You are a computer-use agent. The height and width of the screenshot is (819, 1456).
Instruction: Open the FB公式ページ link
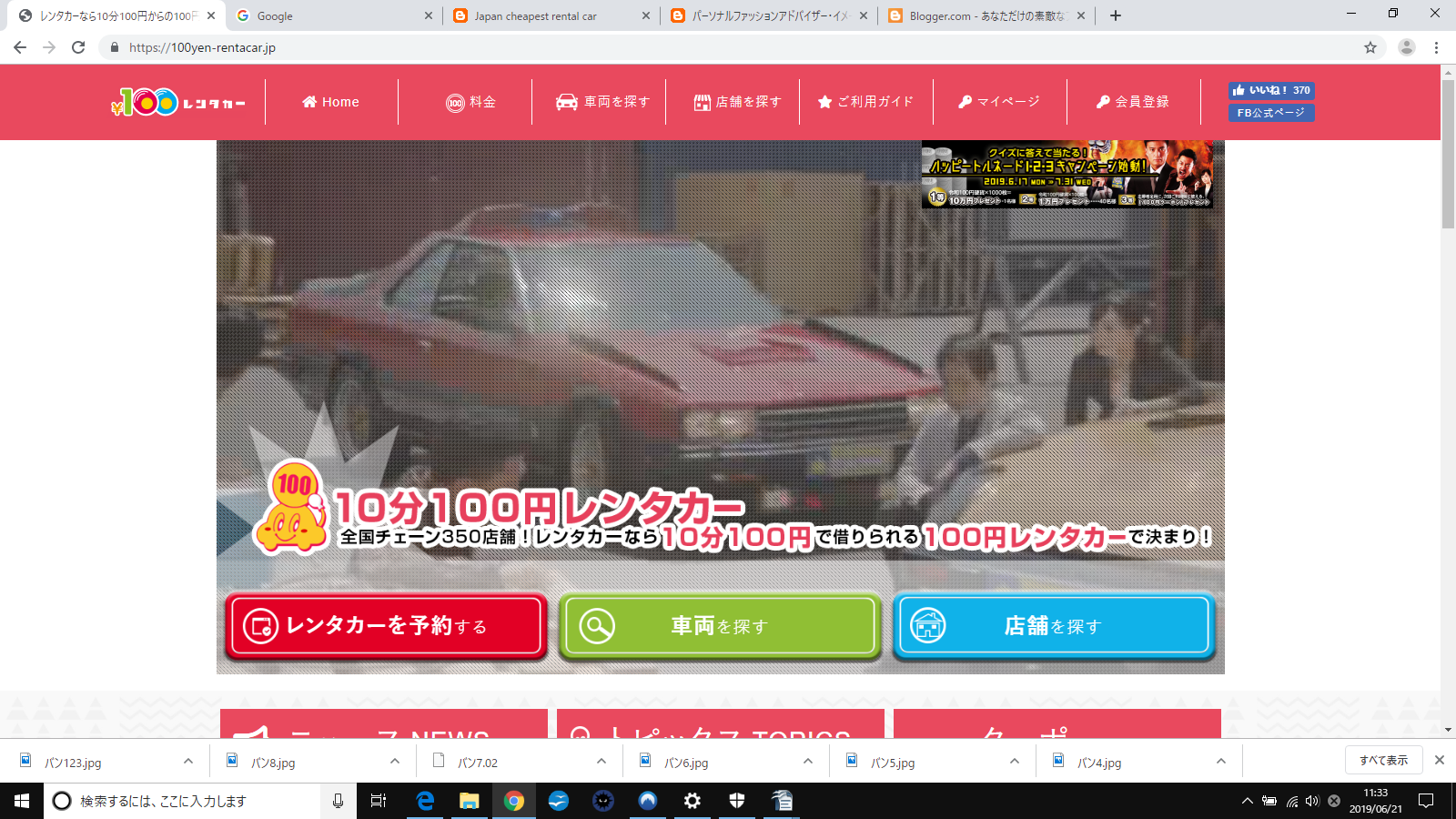tap(1270, 113)
